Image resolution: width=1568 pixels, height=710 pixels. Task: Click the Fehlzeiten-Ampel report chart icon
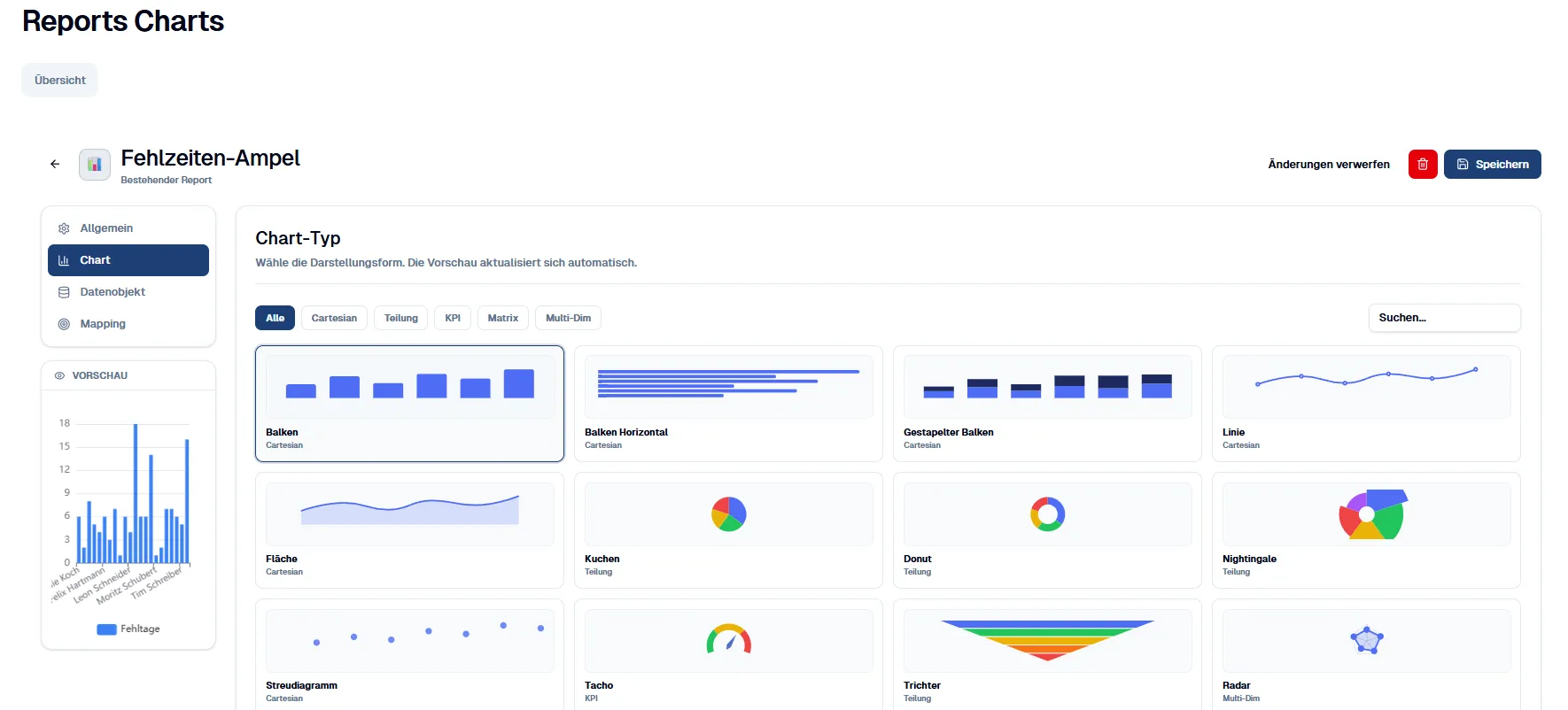tap(95, 165)
